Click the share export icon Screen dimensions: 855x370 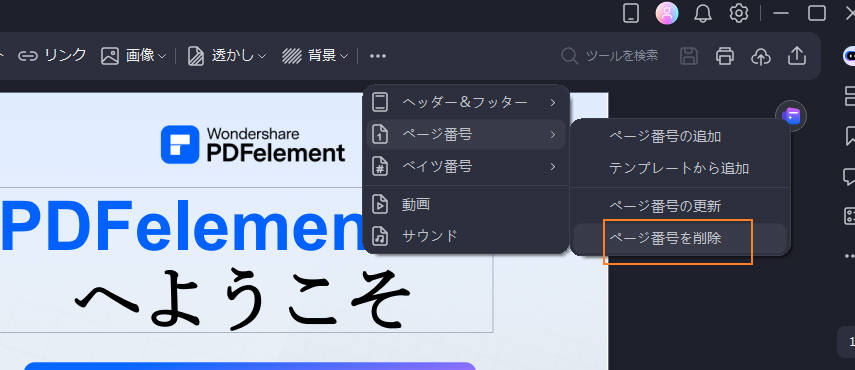point(797,56)
